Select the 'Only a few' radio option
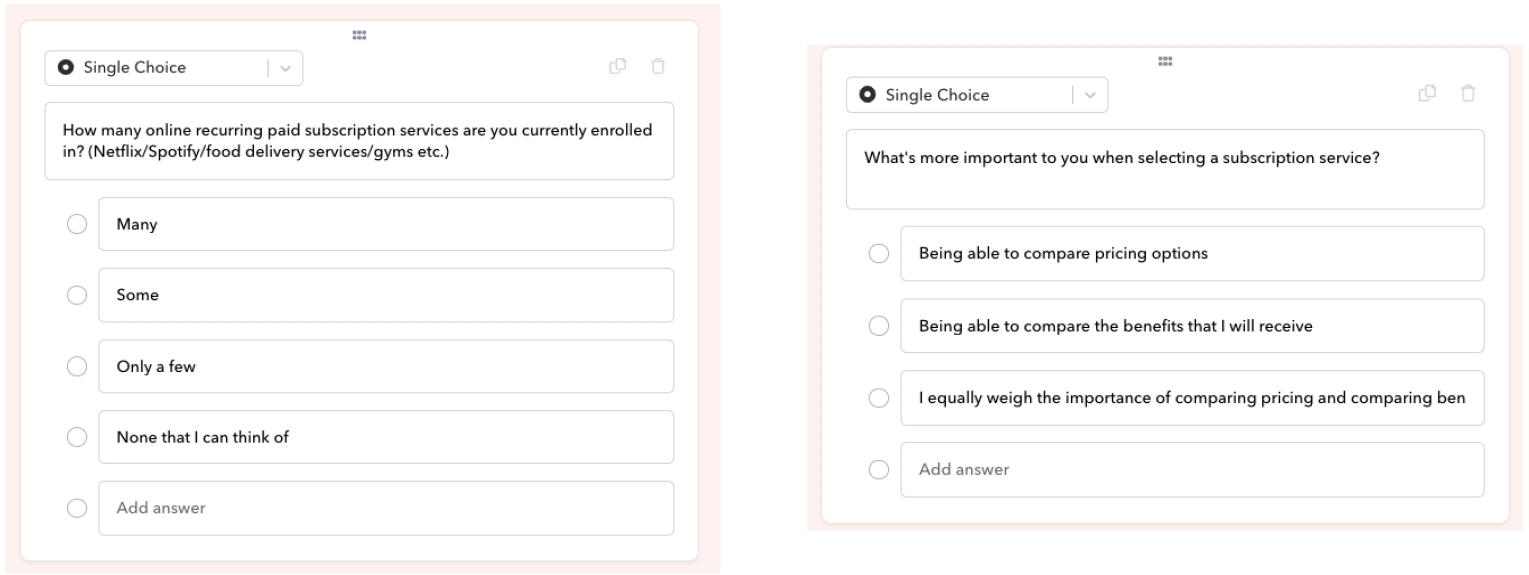 pos(76,367)
